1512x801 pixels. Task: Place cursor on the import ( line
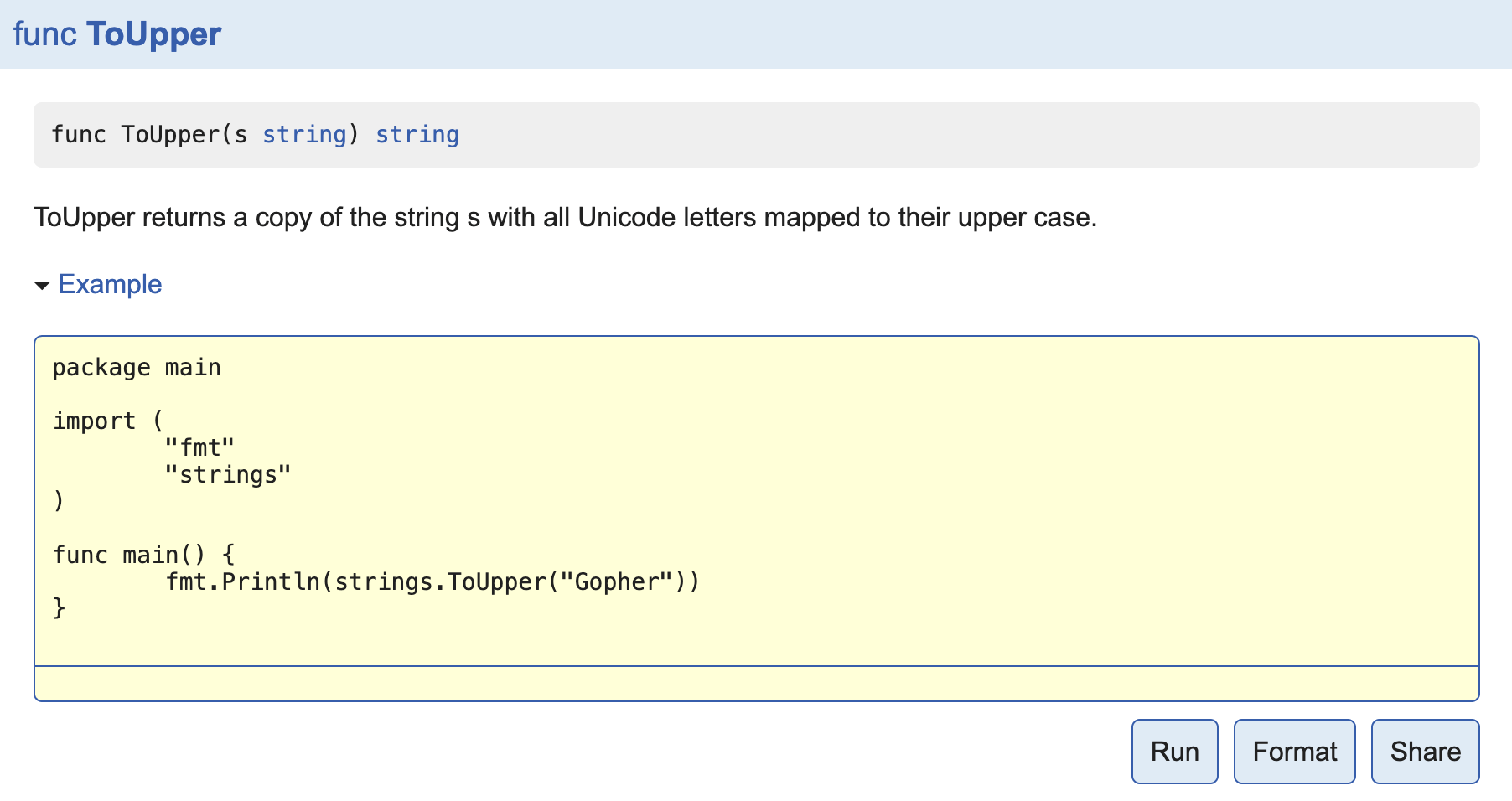(107, 421)
